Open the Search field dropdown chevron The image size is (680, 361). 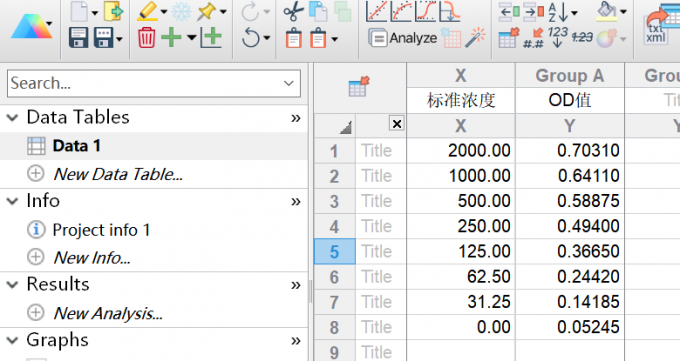pyautogui.click(x=288, y=83)
